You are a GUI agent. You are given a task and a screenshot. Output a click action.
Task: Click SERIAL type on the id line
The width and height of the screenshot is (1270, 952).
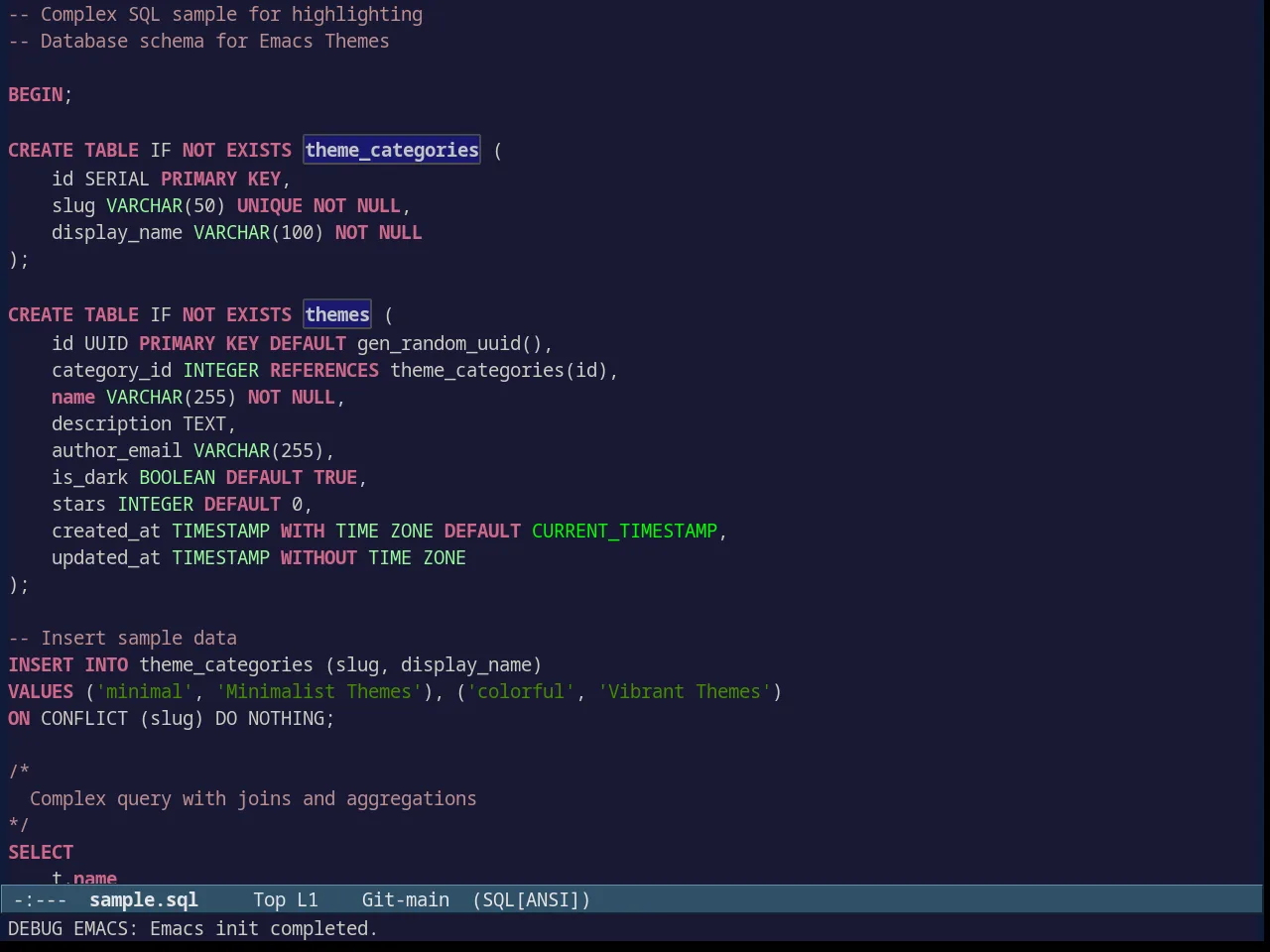pos(117,178)
